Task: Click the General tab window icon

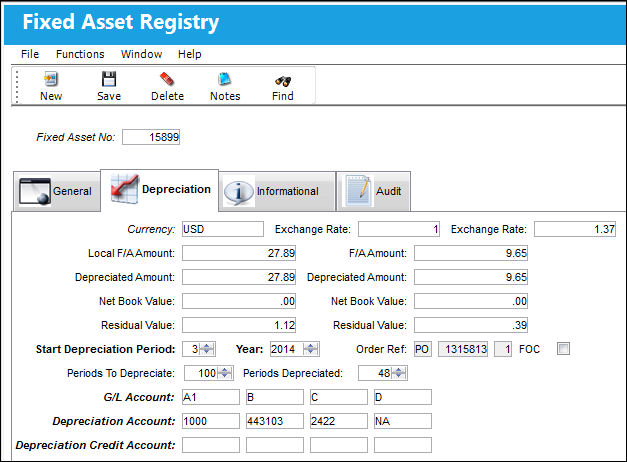Action: (35, 191)
